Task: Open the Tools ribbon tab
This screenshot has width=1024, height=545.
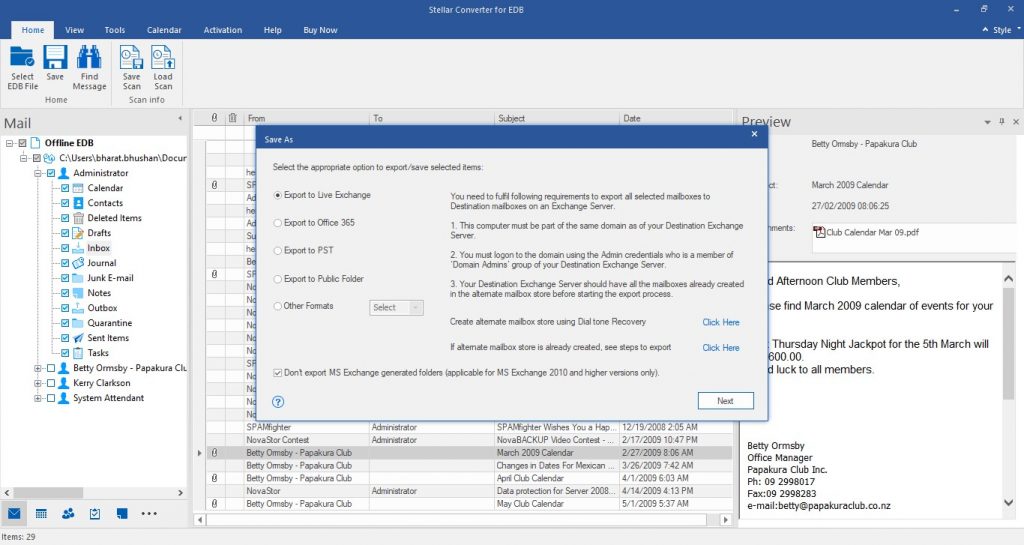Action: pos(115,30)
